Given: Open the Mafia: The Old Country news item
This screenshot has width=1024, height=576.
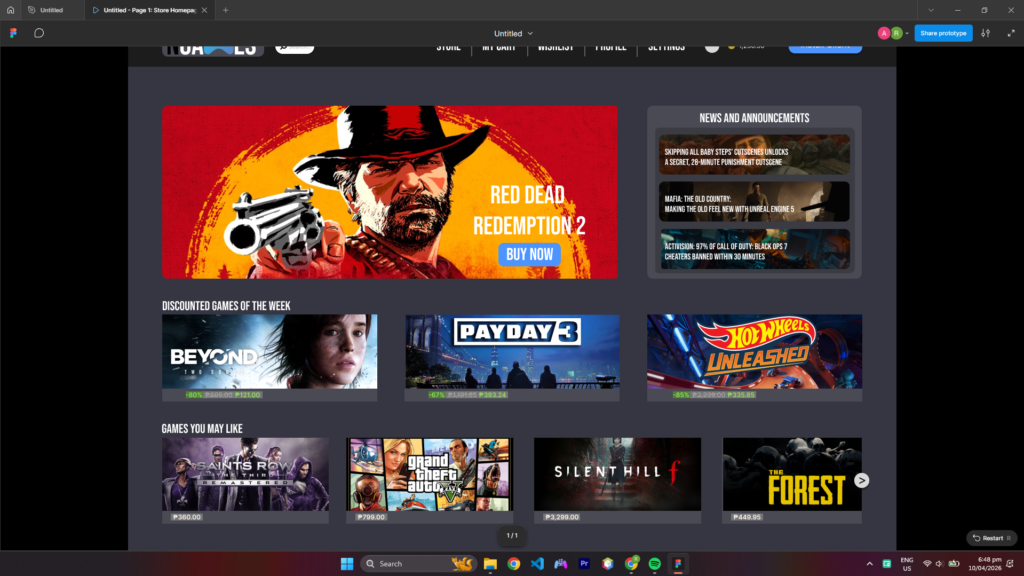Looking at the screenshot, I should (x=754, y=202).
